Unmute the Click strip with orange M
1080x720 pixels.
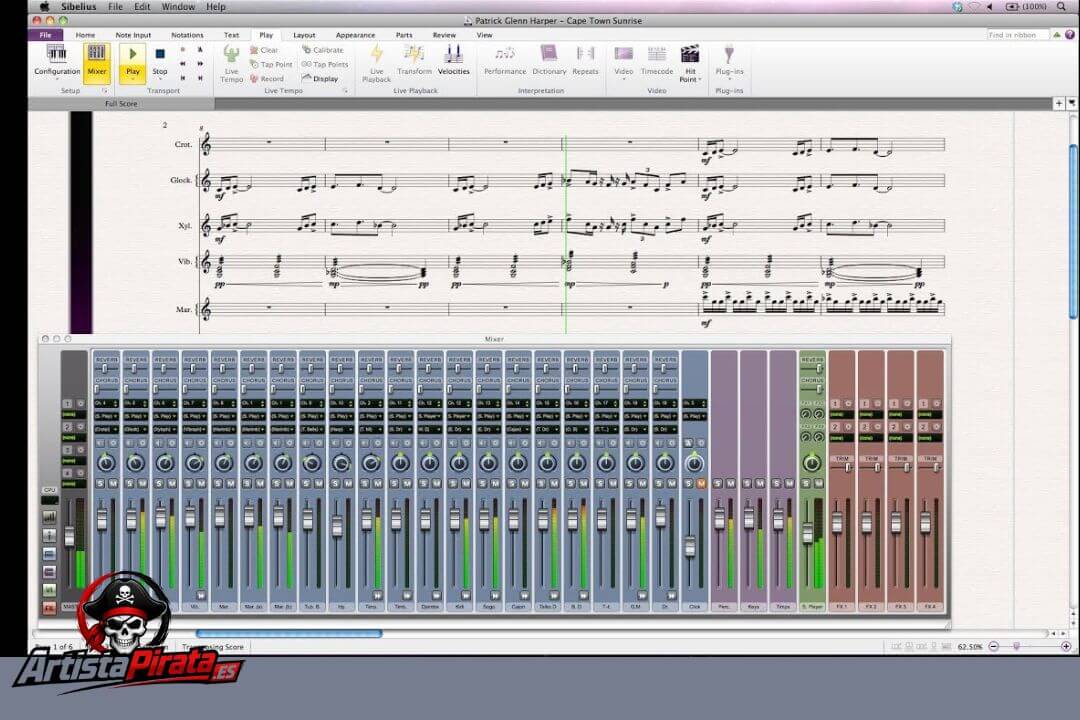pos(701,484)
